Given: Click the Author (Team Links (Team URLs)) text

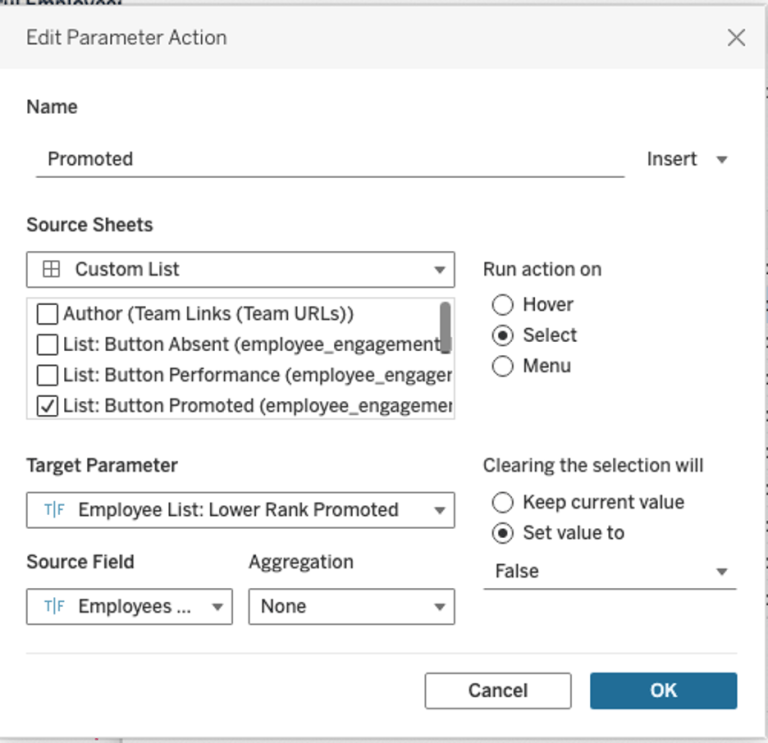Looking at the screenshot, I should click(209, 314).
